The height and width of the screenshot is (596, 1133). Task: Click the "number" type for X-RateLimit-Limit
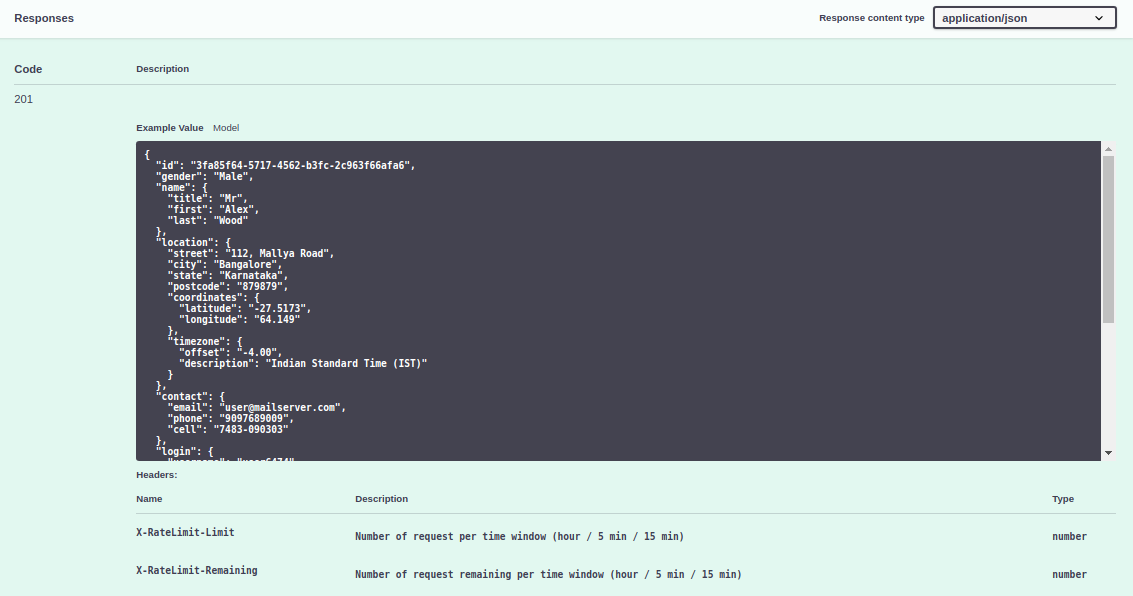click(x=1069, y=537)
